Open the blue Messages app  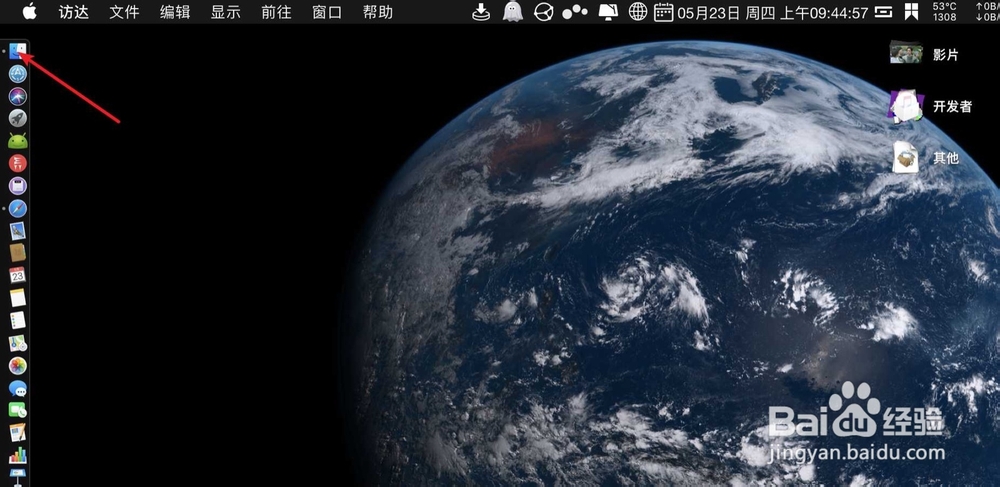point(18,388)
